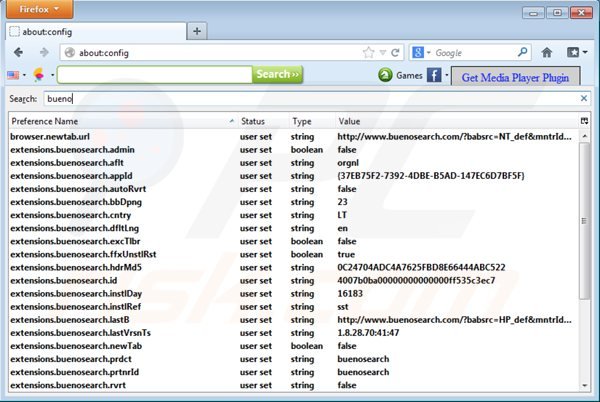
Task: Click the green Search button
Action: [277, 74]
